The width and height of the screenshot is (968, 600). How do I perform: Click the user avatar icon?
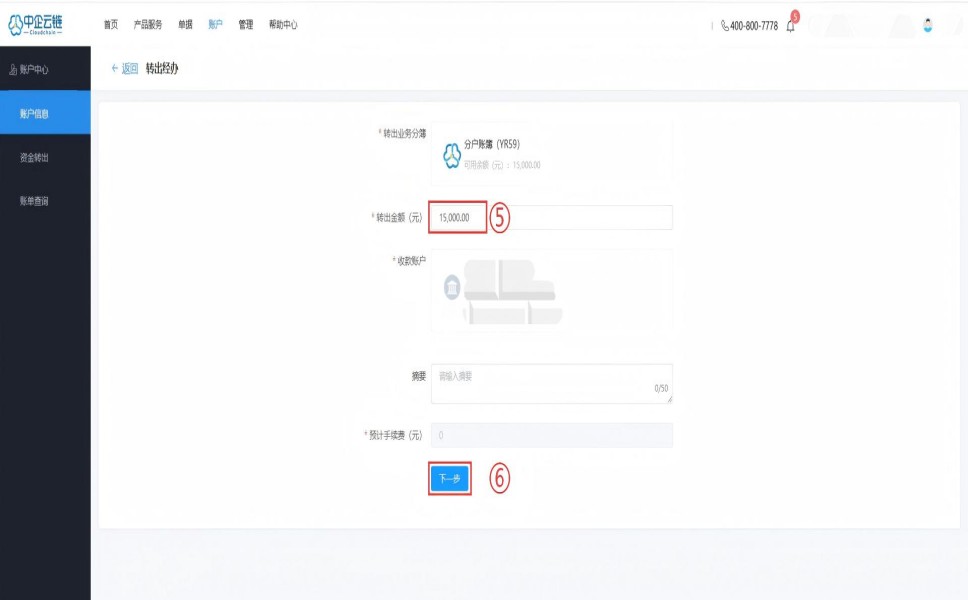click(927, 26)
